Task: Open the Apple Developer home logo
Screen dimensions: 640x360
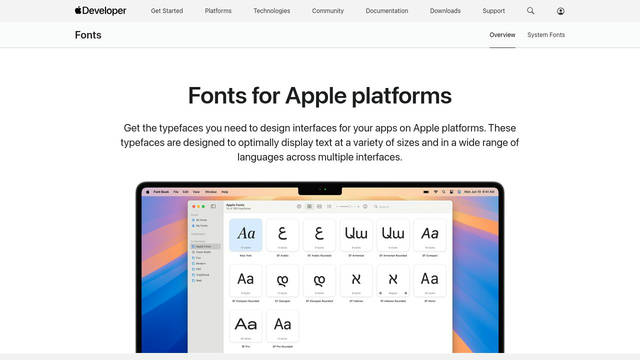Action: [100, 11]
